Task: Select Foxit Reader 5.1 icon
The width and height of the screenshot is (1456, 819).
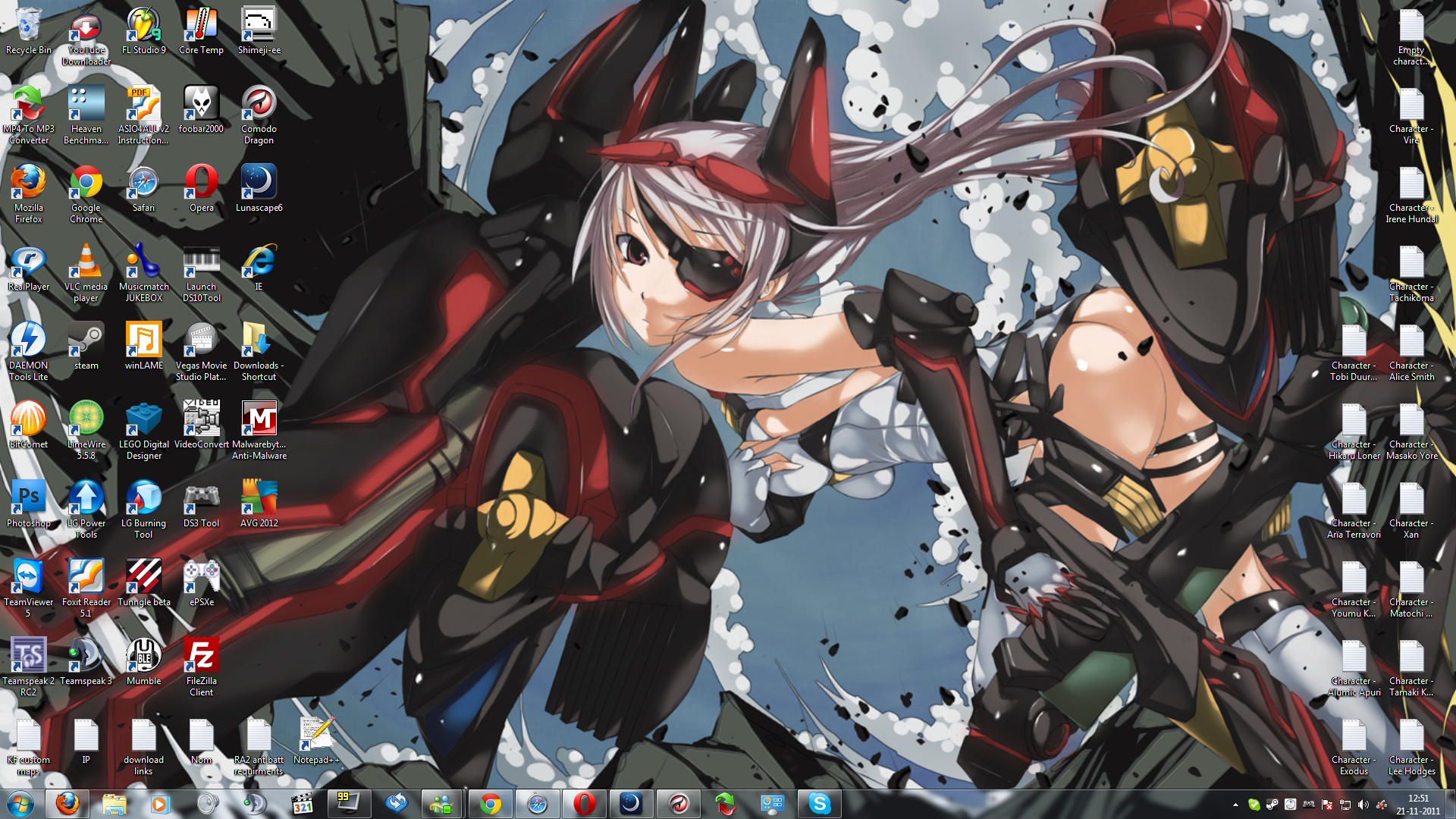Action: (86, 588)
